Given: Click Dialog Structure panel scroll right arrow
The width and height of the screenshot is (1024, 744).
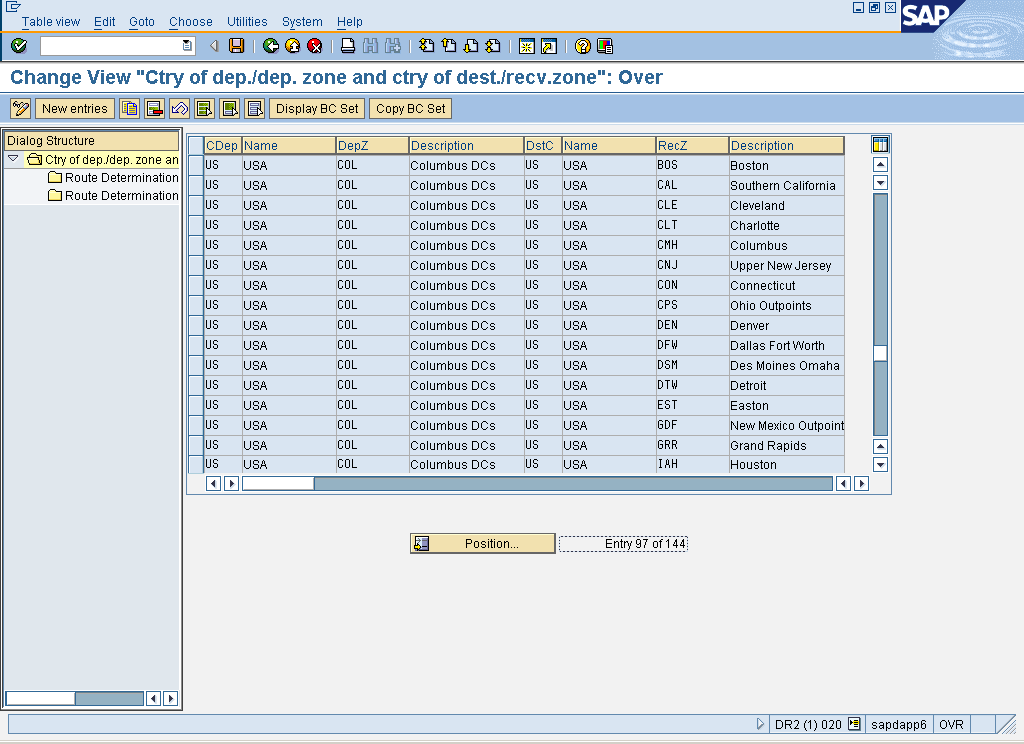Looking at the screenshot, I should coord(170,698).
